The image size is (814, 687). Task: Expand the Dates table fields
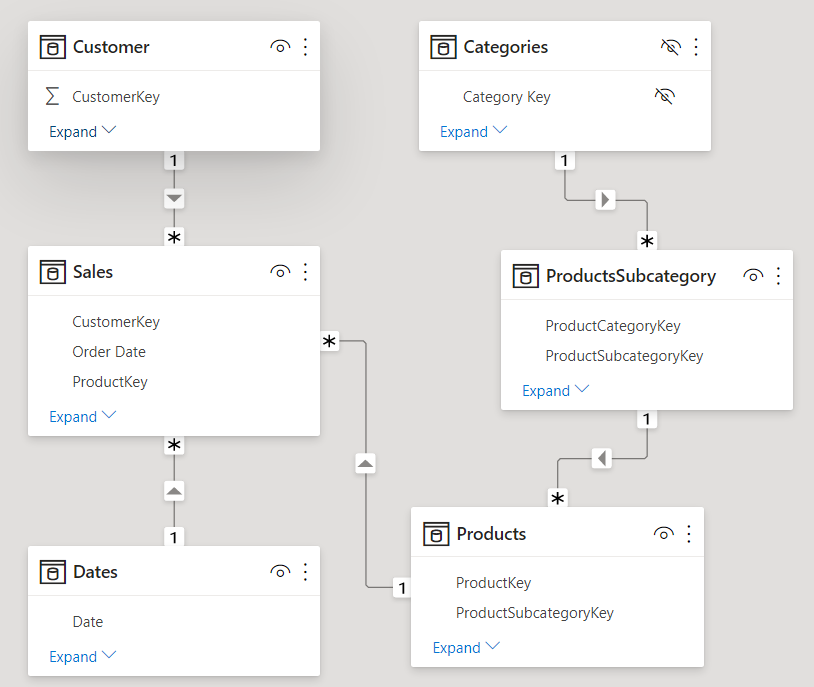[83, 657]
